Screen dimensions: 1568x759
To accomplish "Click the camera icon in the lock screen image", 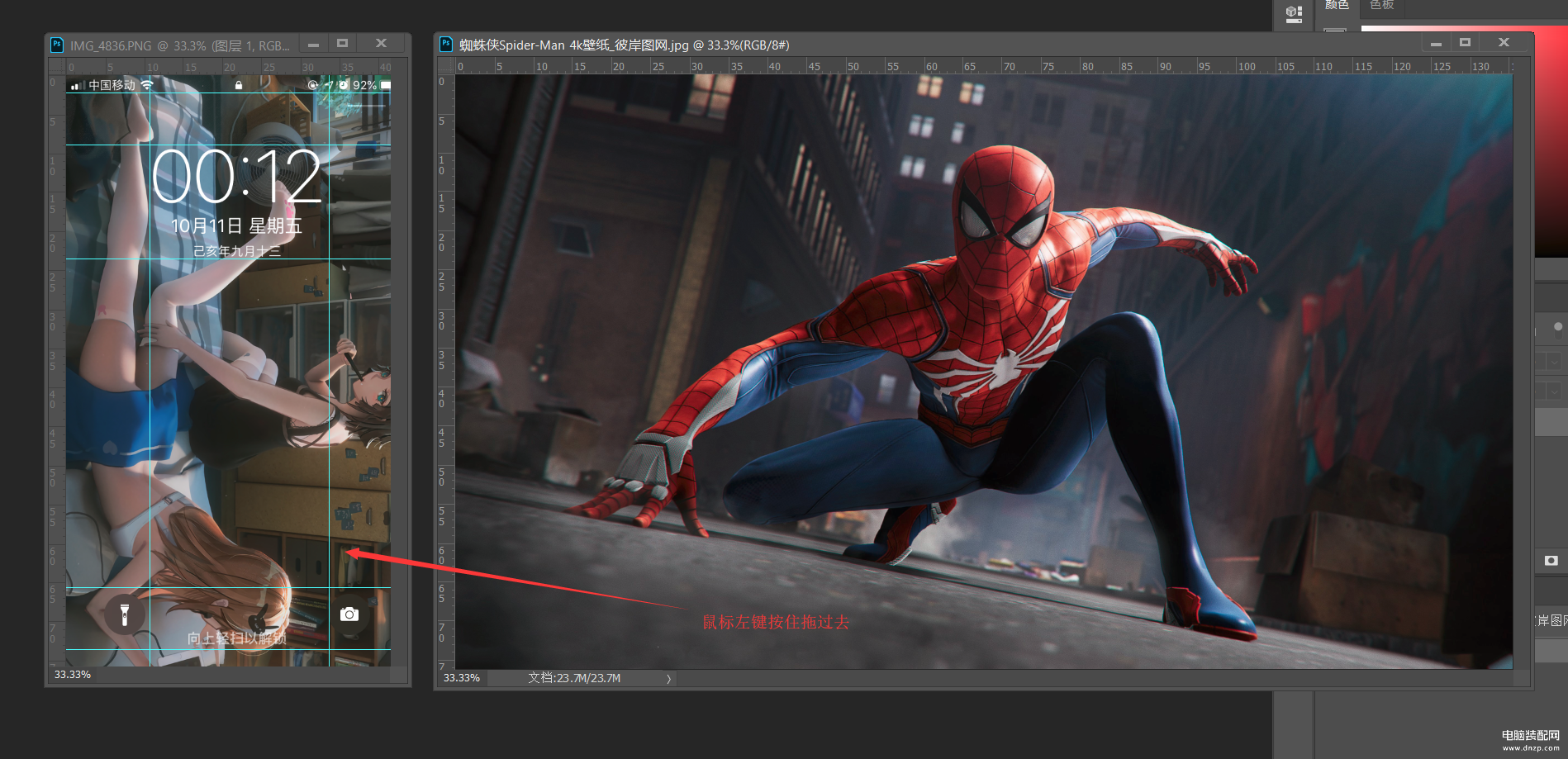I will 349,614.
